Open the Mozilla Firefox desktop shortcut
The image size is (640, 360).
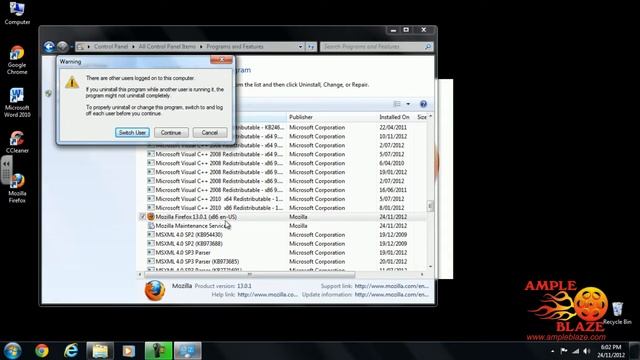click(x=17, y=188)
